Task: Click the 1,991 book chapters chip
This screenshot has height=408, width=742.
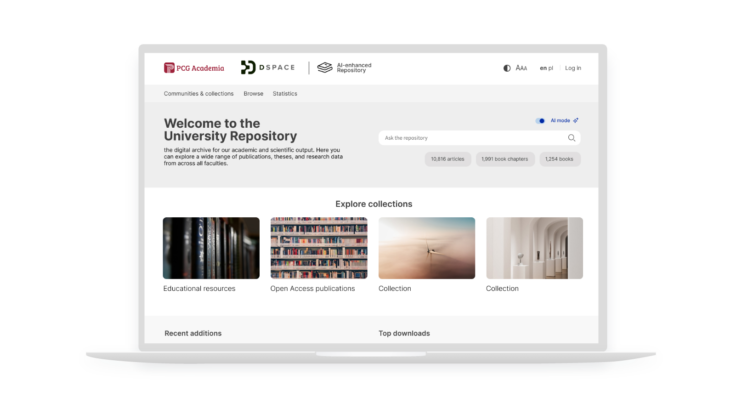Action: point(504,159)
